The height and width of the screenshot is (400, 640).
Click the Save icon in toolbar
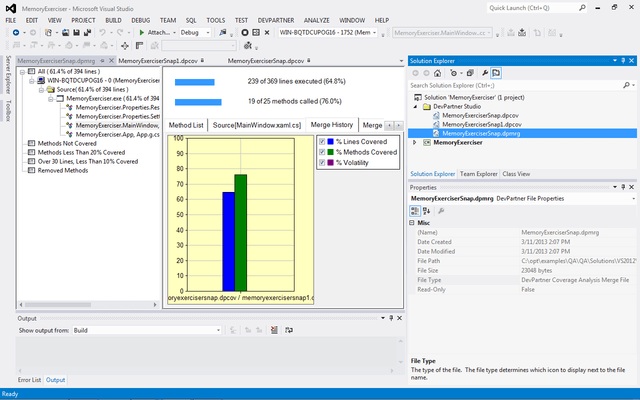pyautogui.click(x=76, y=33)
